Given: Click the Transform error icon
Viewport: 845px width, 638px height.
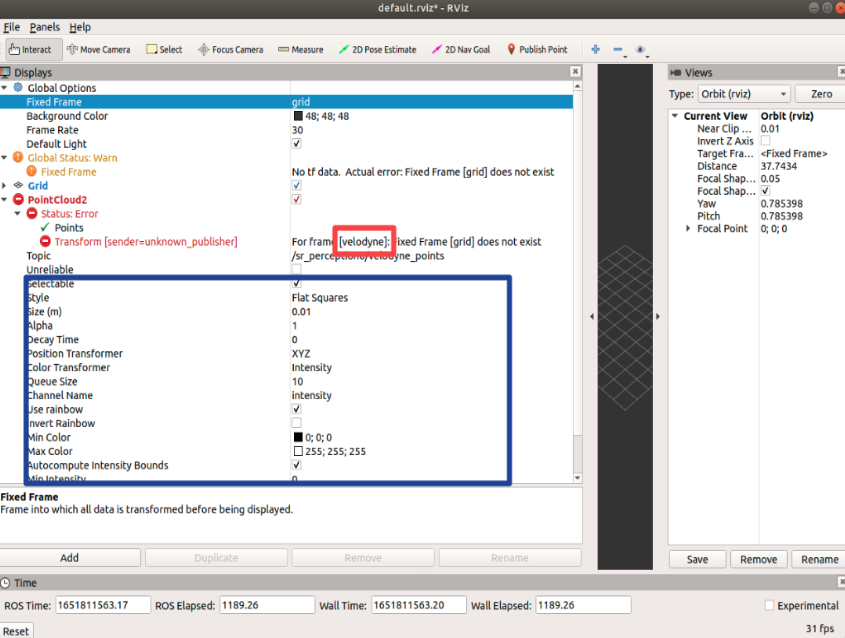Looking at the screenshot, I should (x=45, y=241).
